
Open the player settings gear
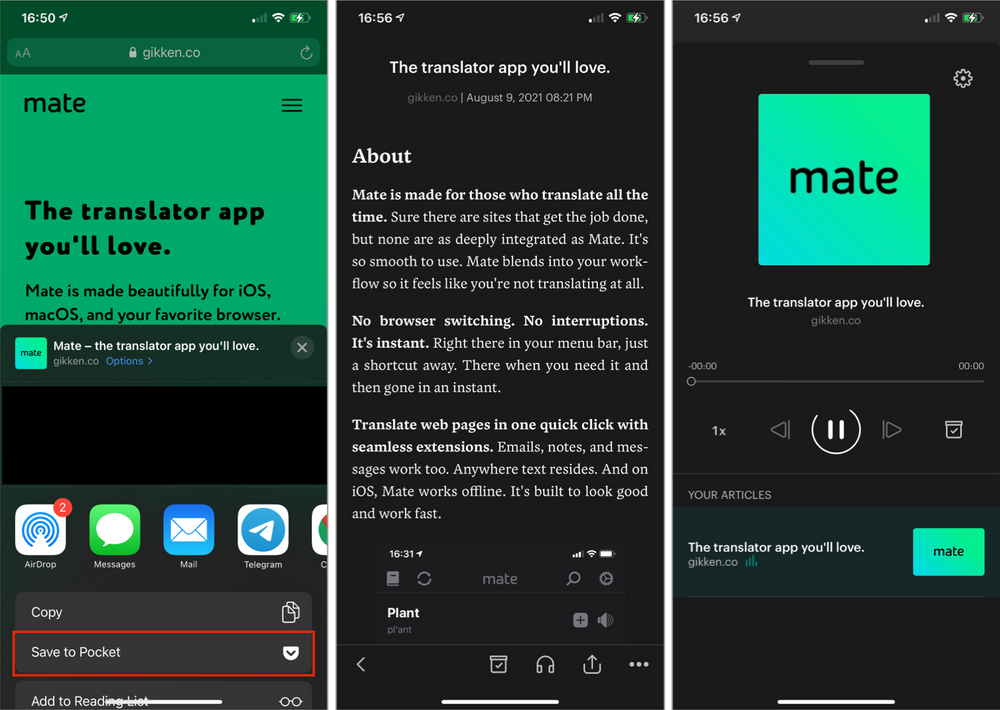tap(962, 78)
